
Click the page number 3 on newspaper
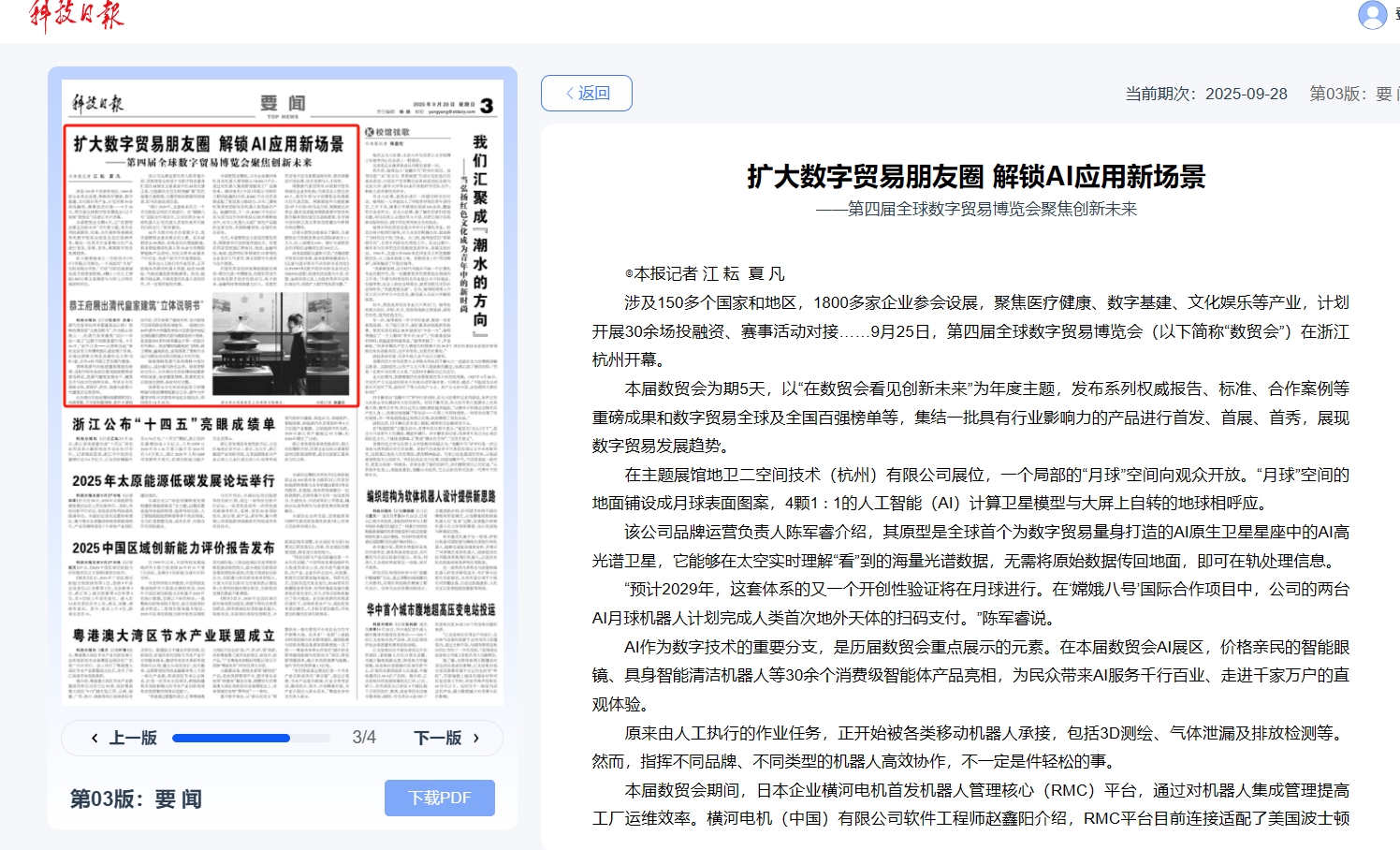point(487,106)
